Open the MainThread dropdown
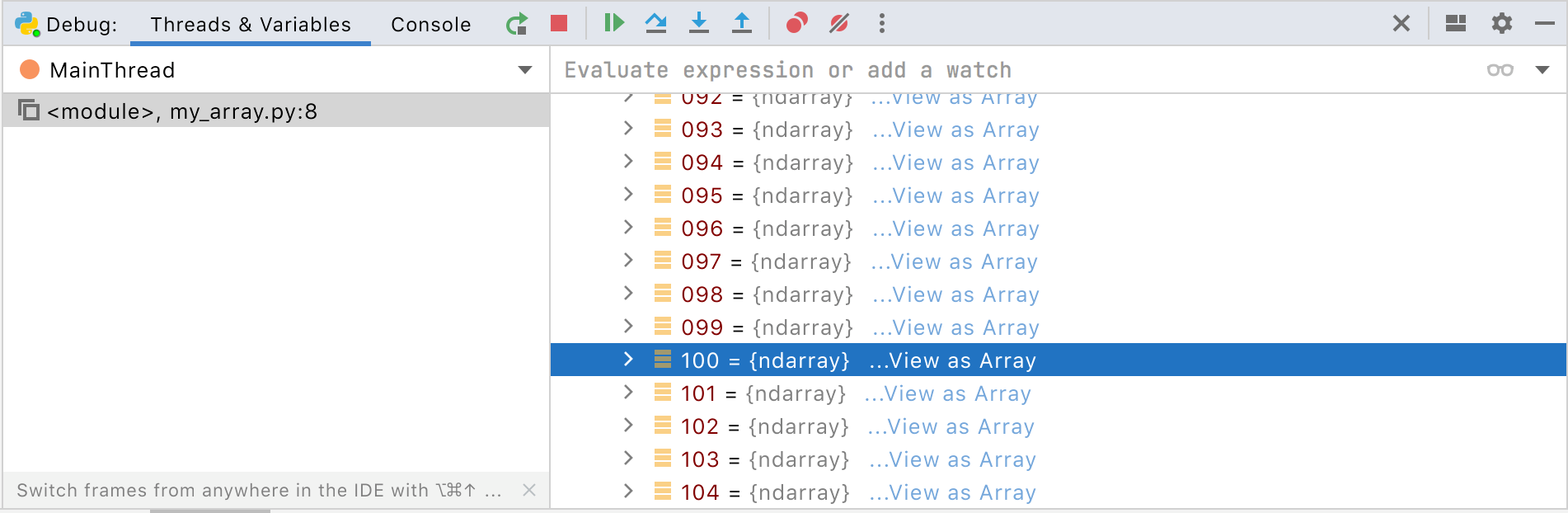This screenshot has height=513, width=1568. coord(525,70)
